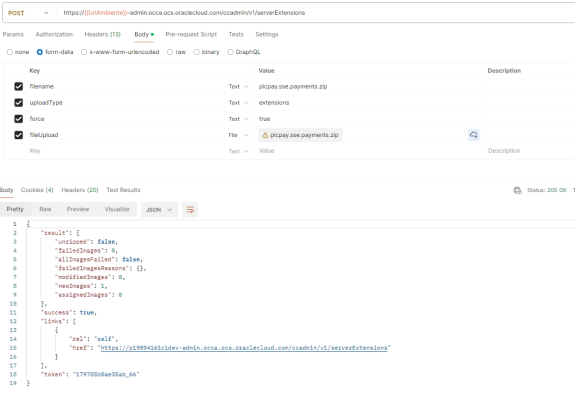This screenshot has height=395, width=587.
Task: Open the Params tab
Action: point(13,34)
